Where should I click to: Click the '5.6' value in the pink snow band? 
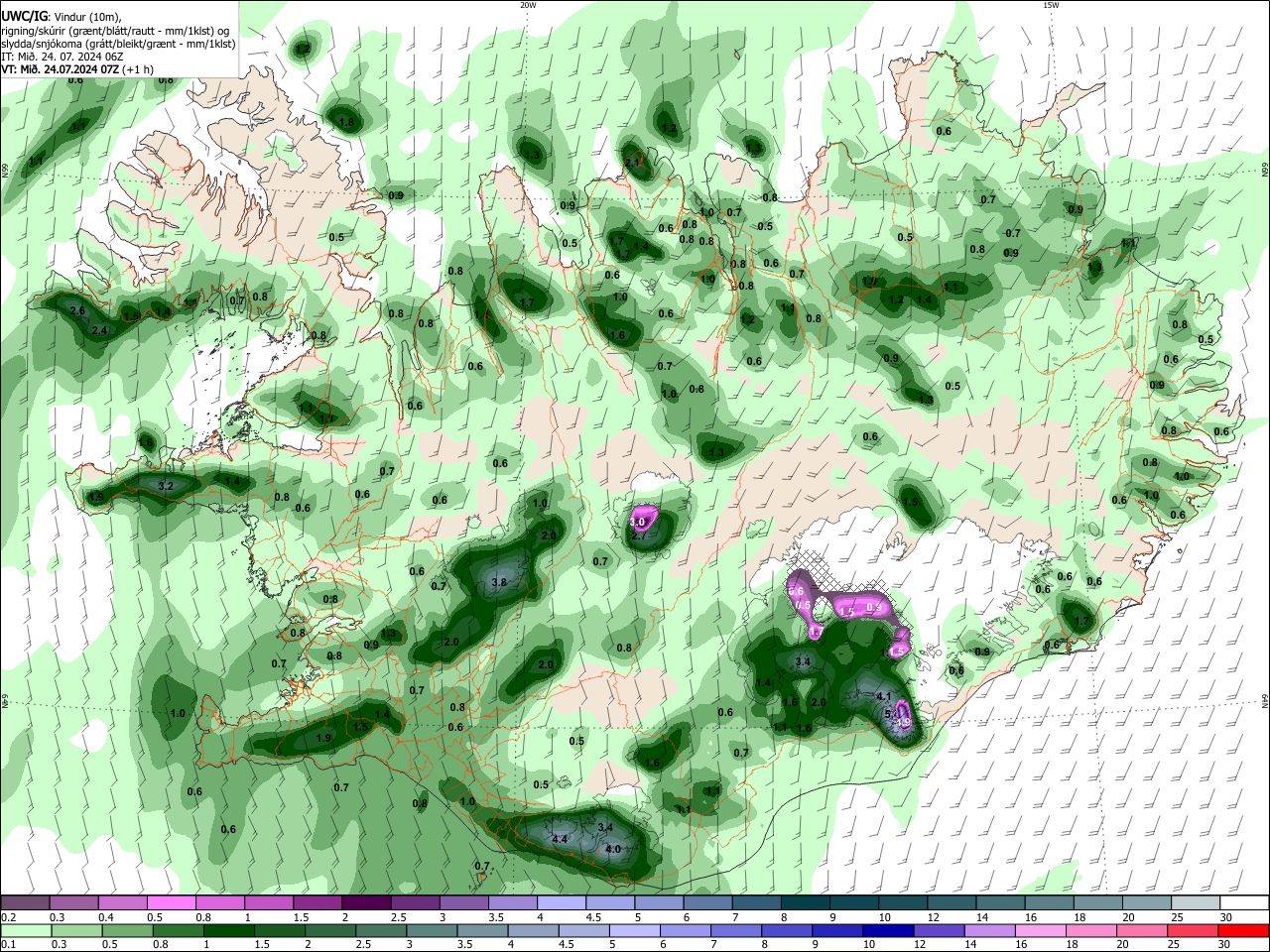(796, 591)
